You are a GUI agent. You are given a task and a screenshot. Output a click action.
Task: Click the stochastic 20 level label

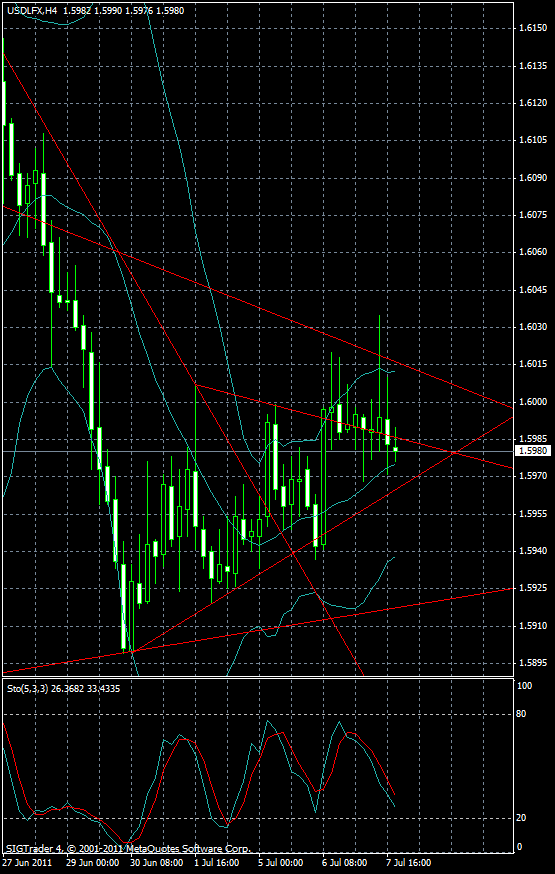(523, 818)
